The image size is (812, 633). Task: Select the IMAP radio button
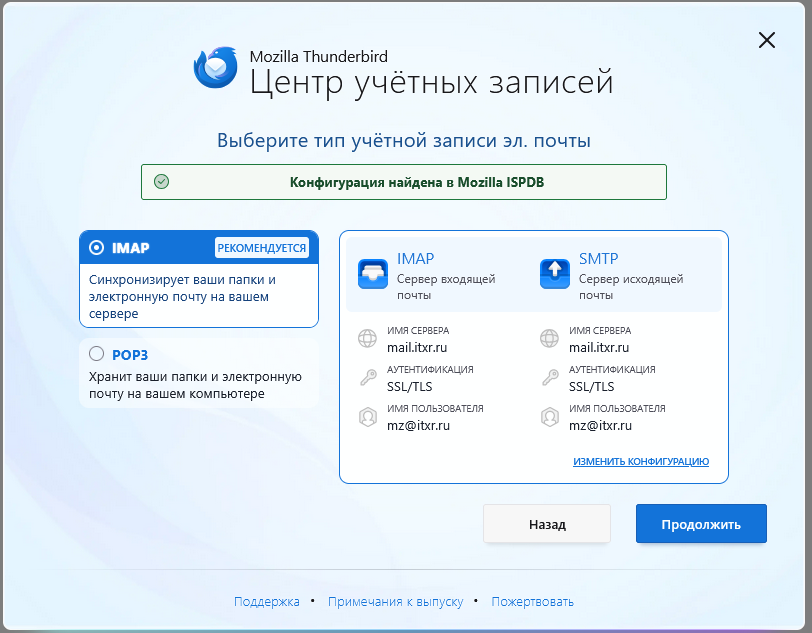tap(97, 247)
